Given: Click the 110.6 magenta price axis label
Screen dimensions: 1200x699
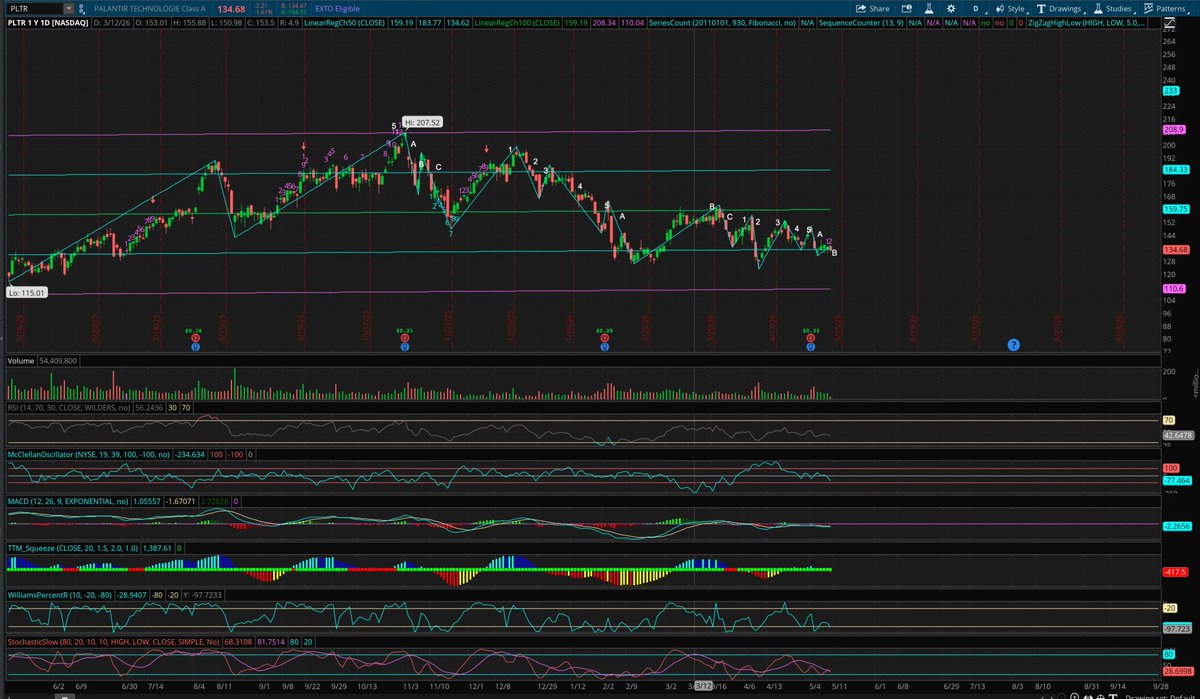Looking at the screenshot, I should (1172, 288).
